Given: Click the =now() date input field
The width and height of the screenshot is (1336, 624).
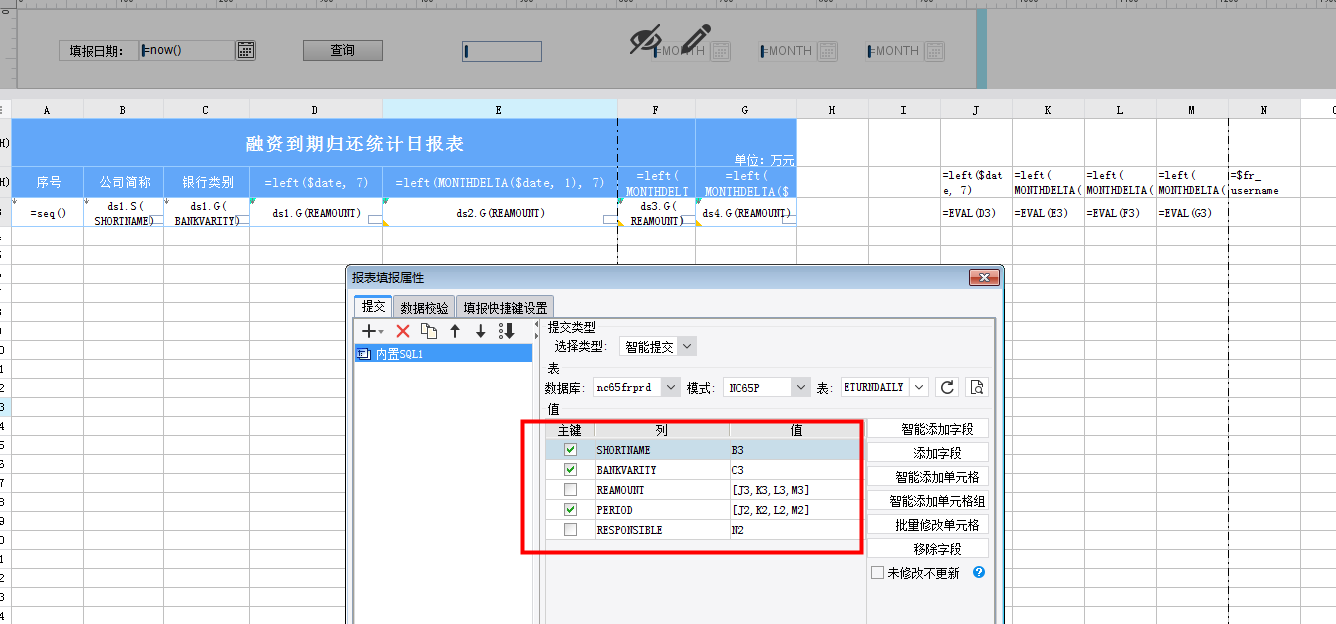Looking at the screenshot, I should pyautogui.click(x=187, y=50).
